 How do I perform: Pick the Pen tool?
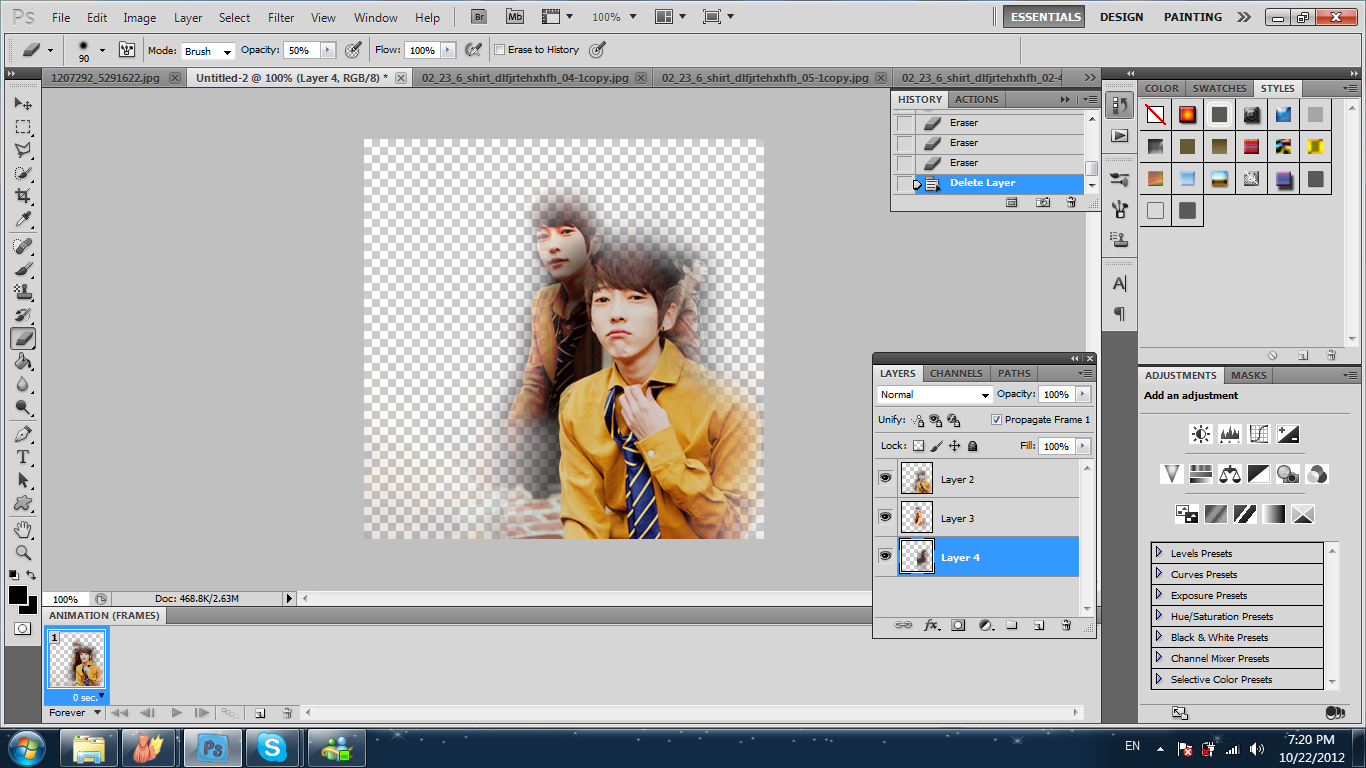click(23, 435)
